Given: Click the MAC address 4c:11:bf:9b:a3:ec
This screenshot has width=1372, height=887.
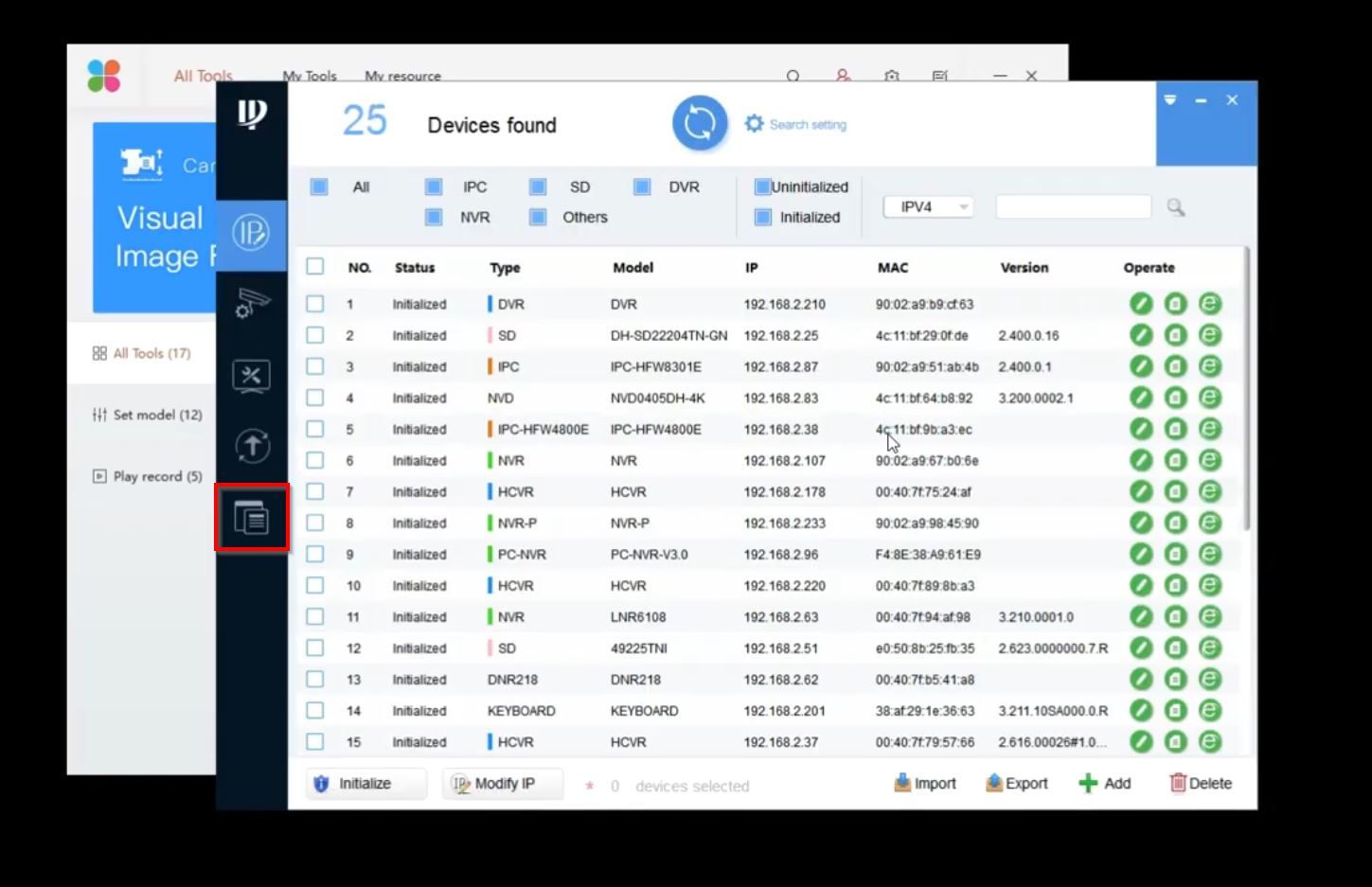Looking at the screenshot, I should pyautogui.click(x=923, y=429).
